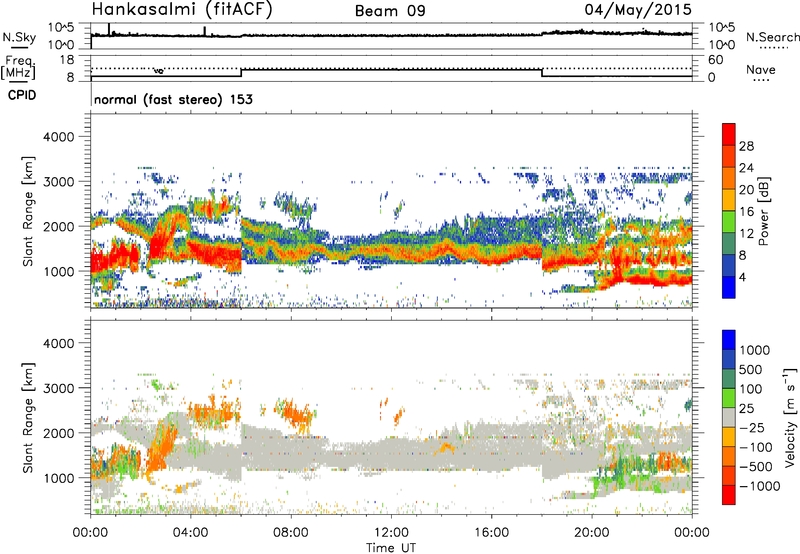Click the 'CPID' row label
Image resolution: width=800 pixels, height=554 pixels.
(x=22, y=95)
